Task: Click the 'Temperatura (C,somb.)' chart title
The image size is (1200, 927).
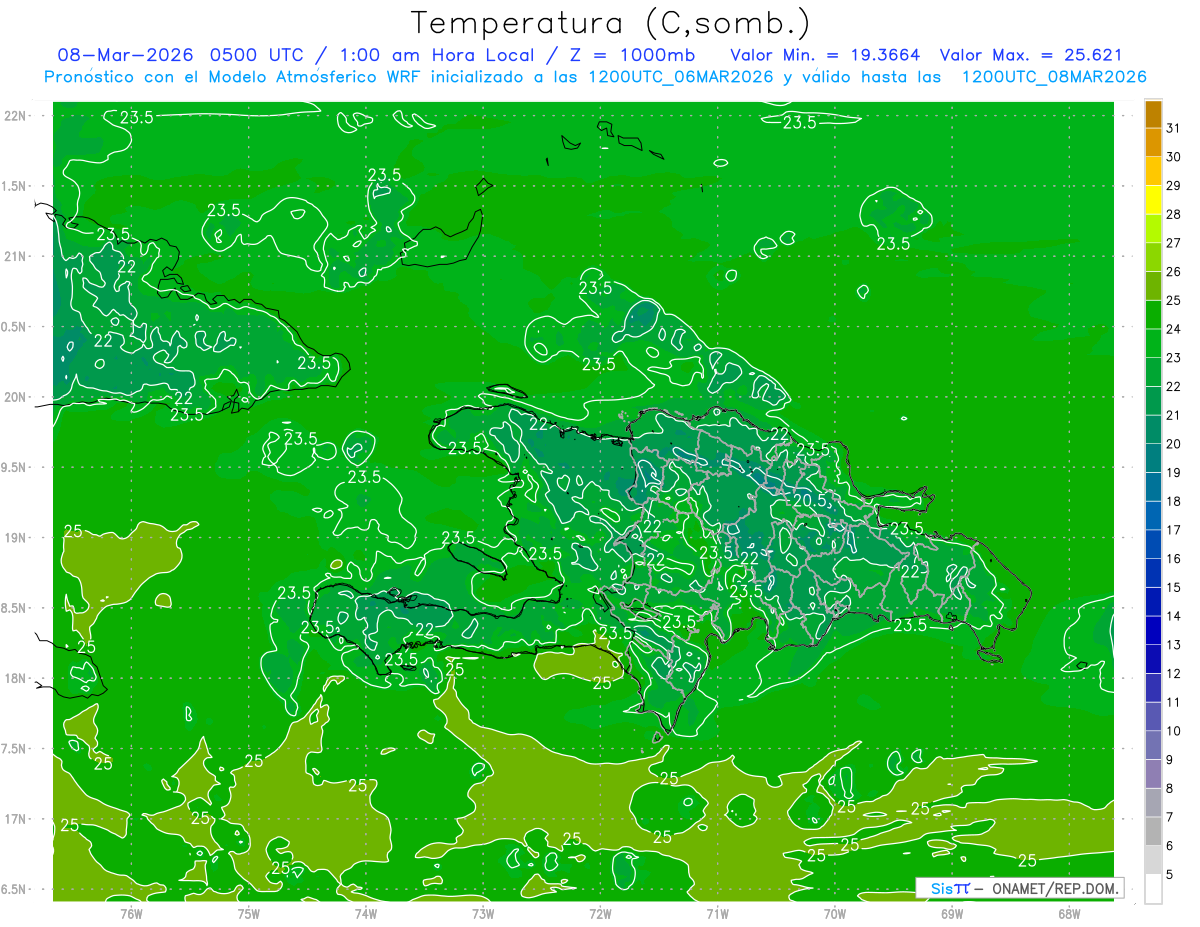Action: pos(611,23)
